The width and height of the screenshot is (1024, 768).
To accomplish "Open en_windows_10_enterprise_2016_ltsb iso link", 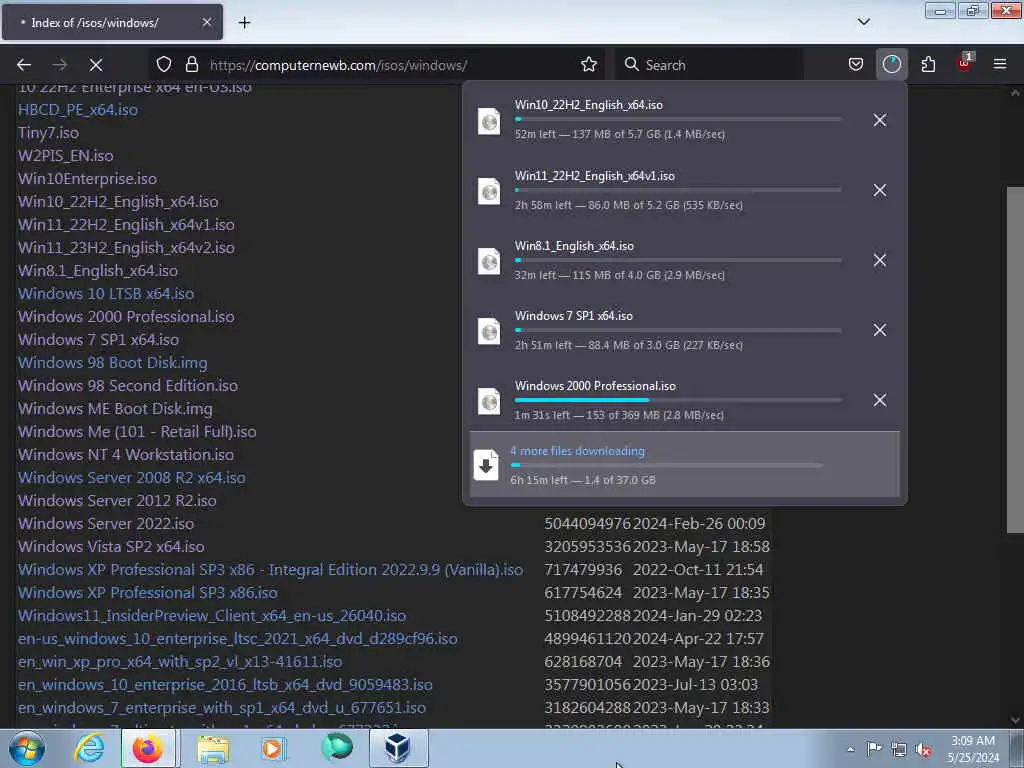I will click(x=225, y=684).
